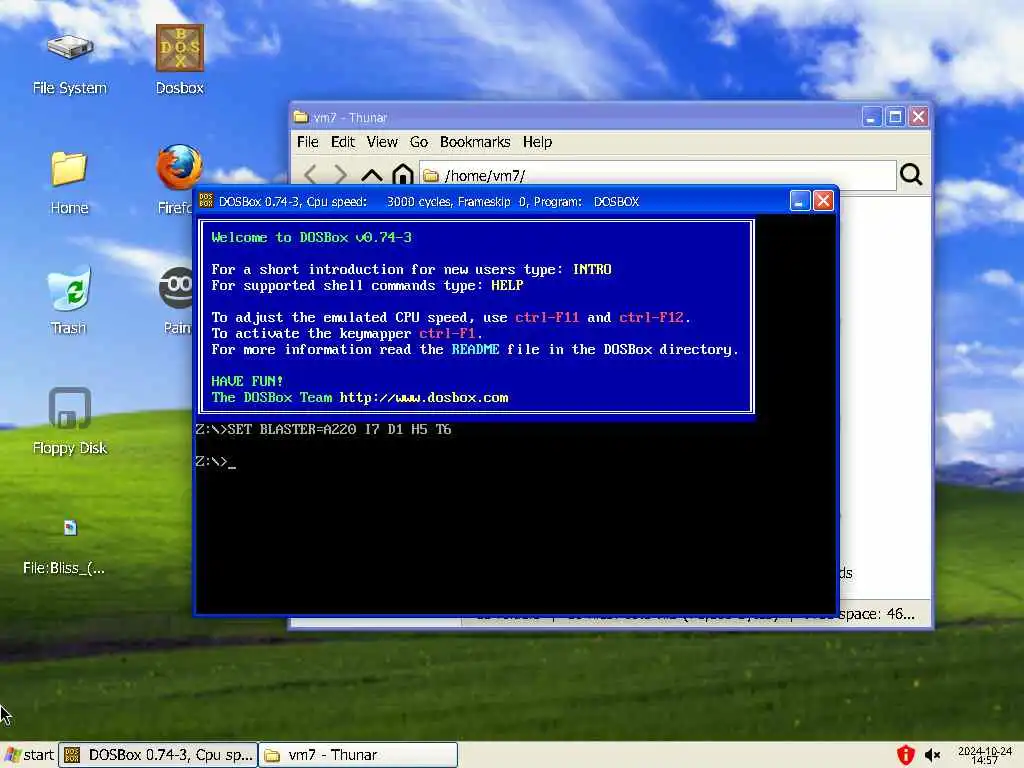Click the Thunar forward arrow
The height and width of the screenshot is (768, 1024).
[340, 175]
